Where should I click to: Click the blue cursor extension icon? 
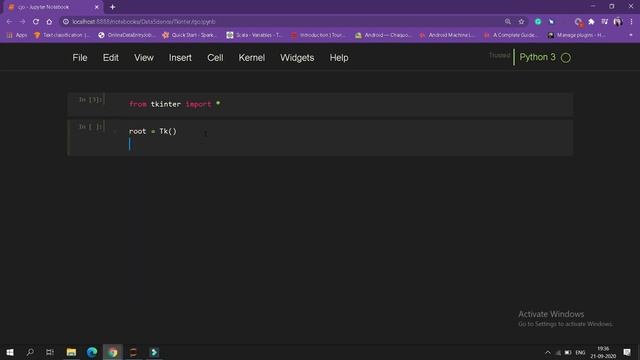click(551, 22)
